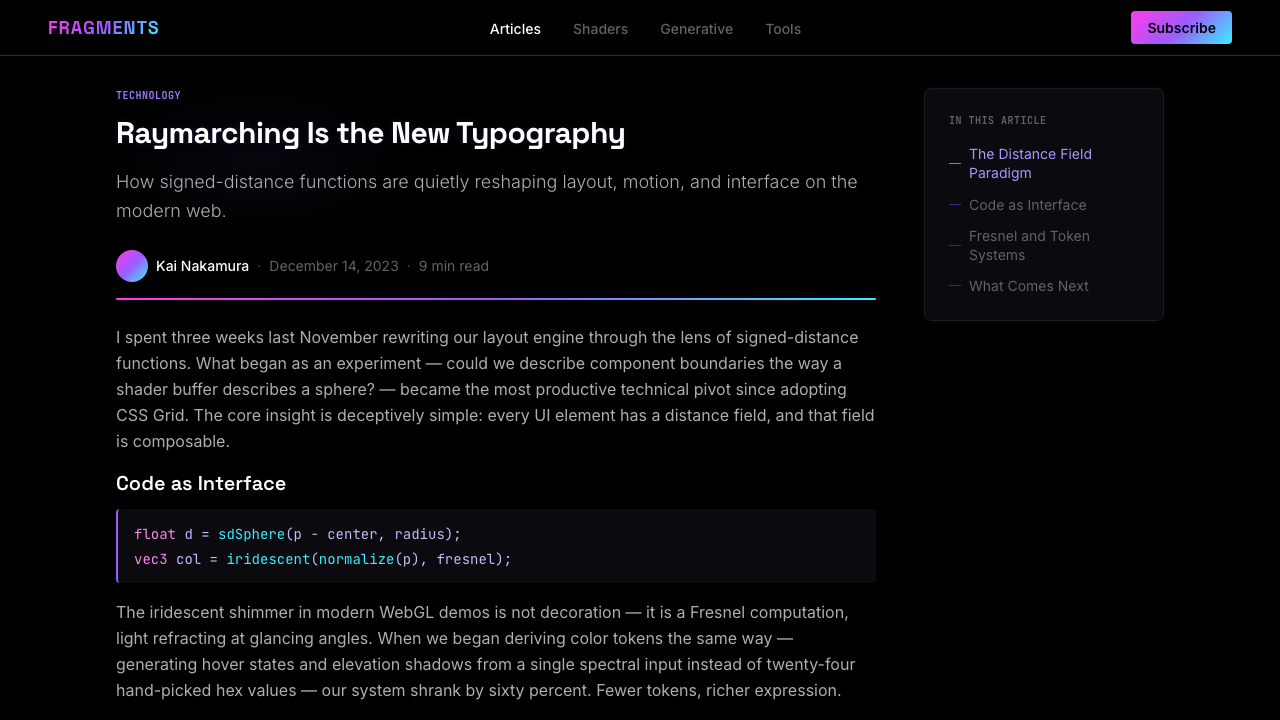Viewport: 1280px width, 720px height.
Task: Jump to The Distance Field Paradigm section
Action: point(1044,163)
